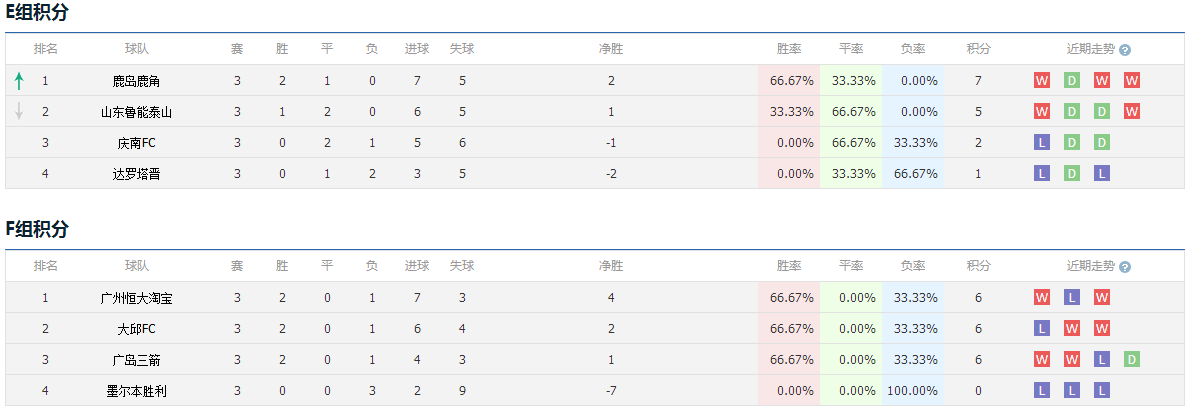
Task: Click the last L badge in 墨尔本胜利 row
Action: click(x=1101, y=391)
